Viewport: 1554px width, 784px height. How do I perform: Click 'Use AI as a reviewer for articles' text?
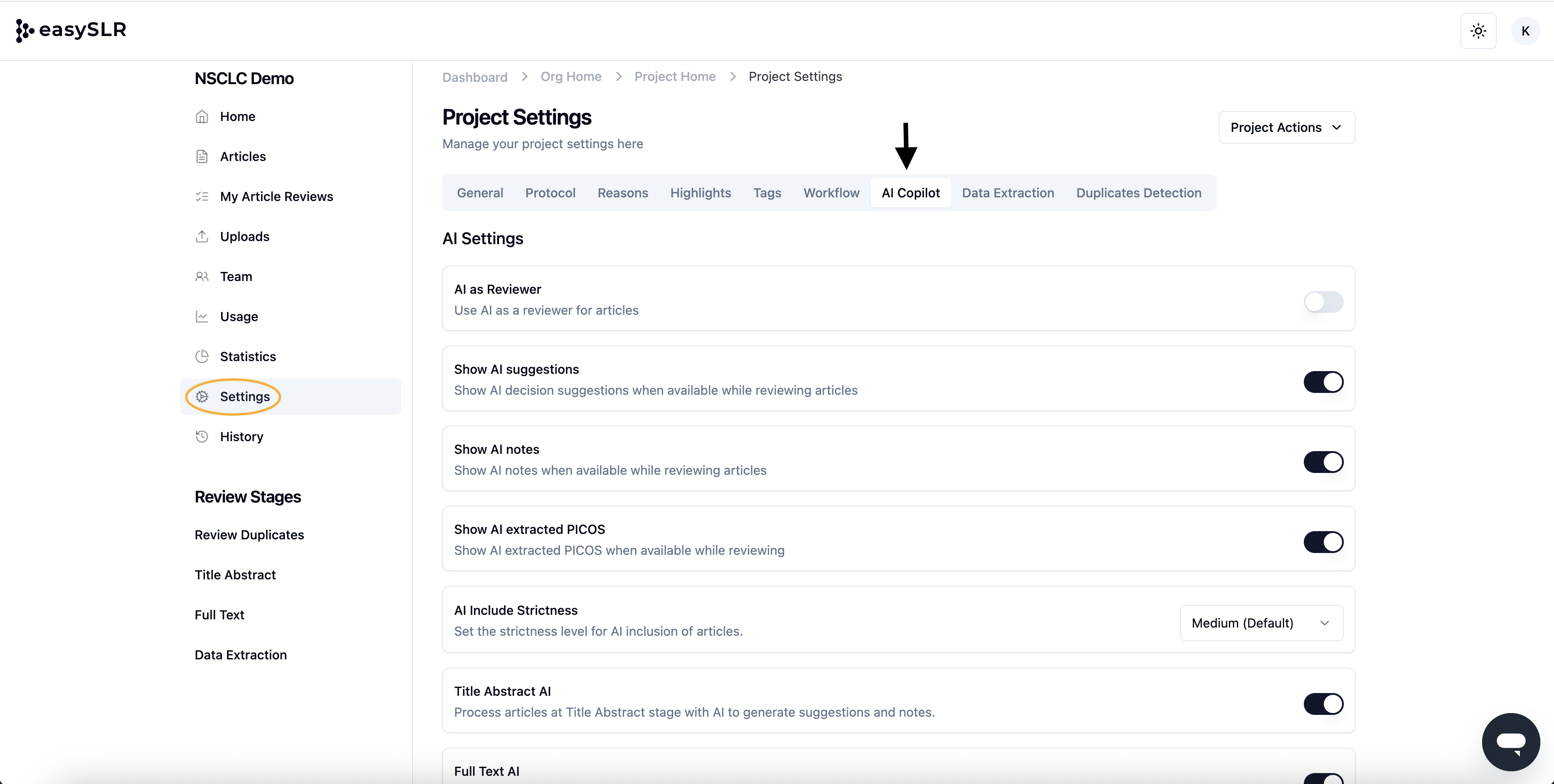click(546, 310)
